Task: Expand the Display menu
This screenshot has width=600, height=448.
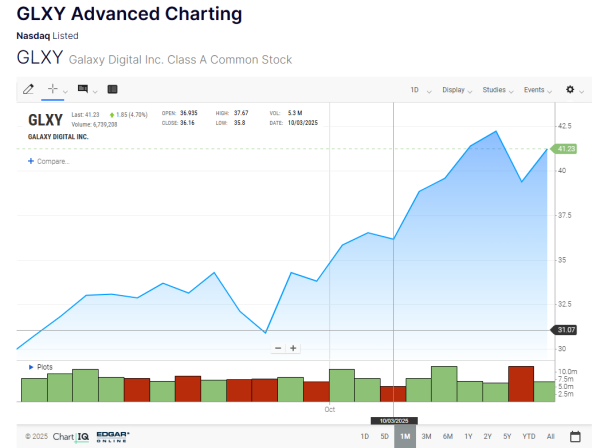Action: 457,90
